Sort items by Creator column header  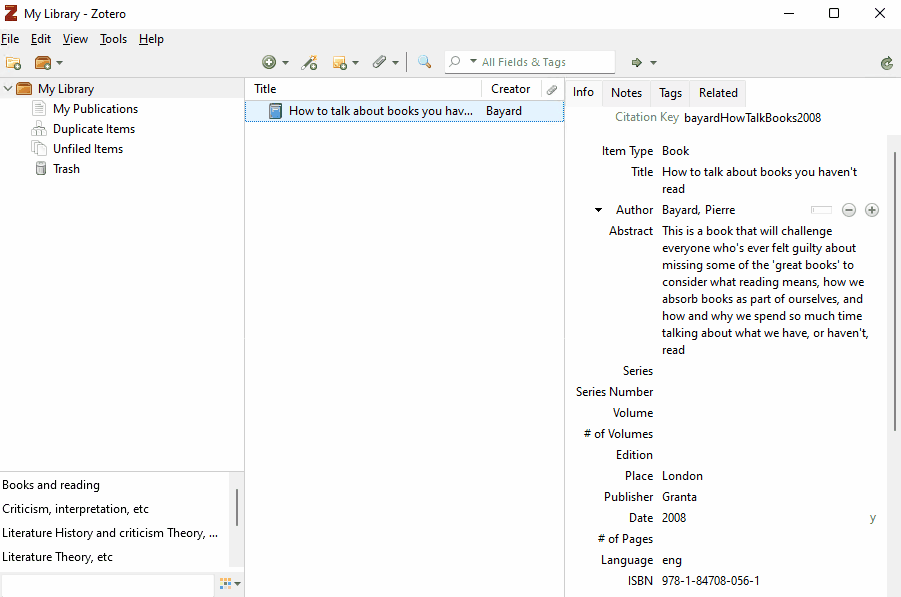pyautogui.click(x=510, y=89)
